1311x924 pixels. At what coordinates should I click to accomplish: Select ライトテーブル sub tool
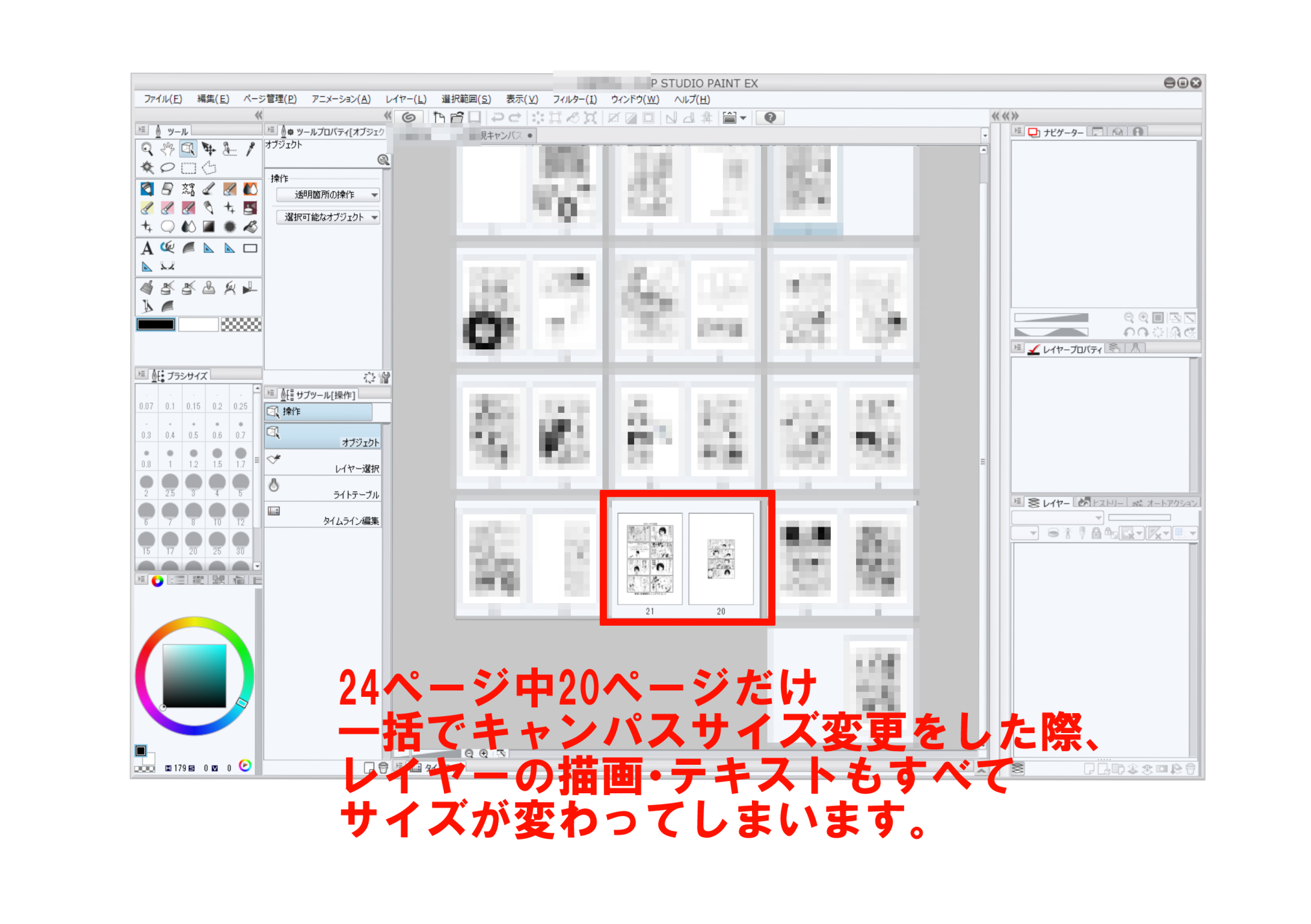click(x=324, y=489)
